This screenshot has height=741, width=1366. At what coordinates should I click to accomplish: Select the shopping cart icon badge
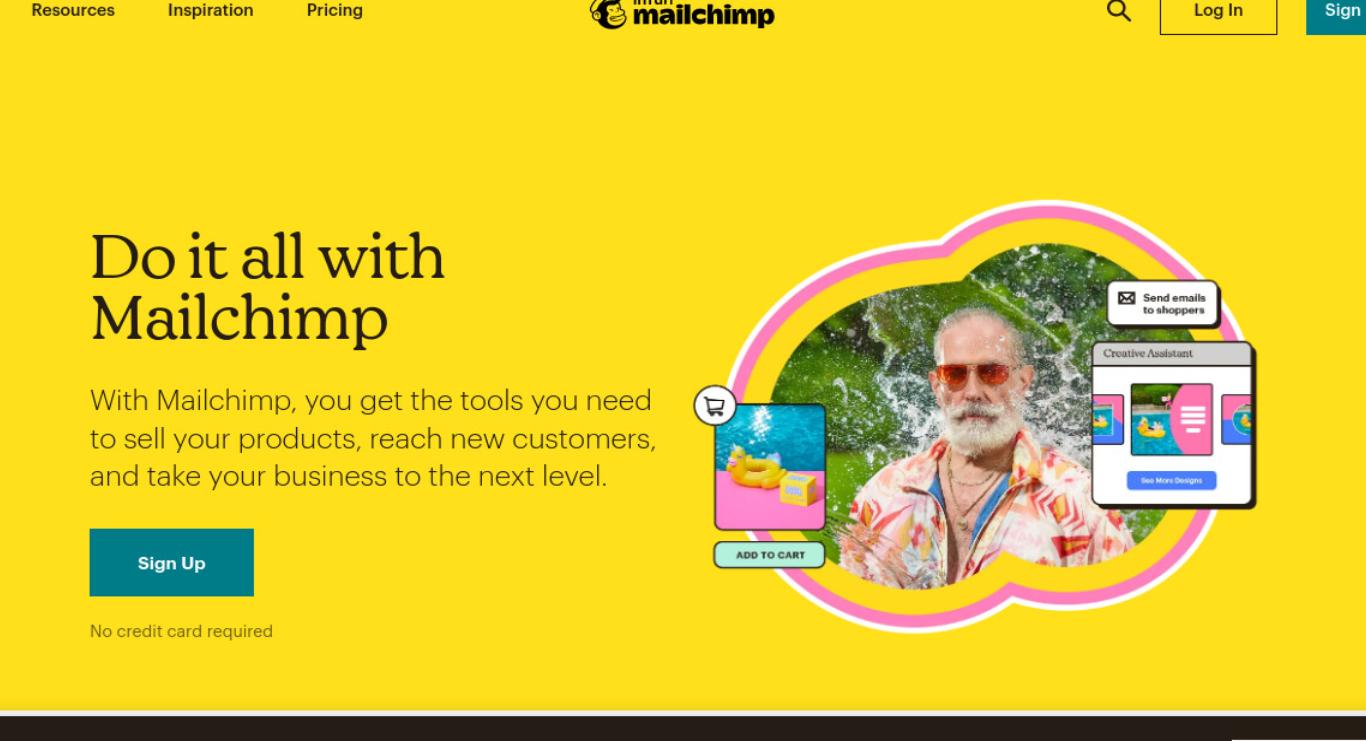point(715,406)
